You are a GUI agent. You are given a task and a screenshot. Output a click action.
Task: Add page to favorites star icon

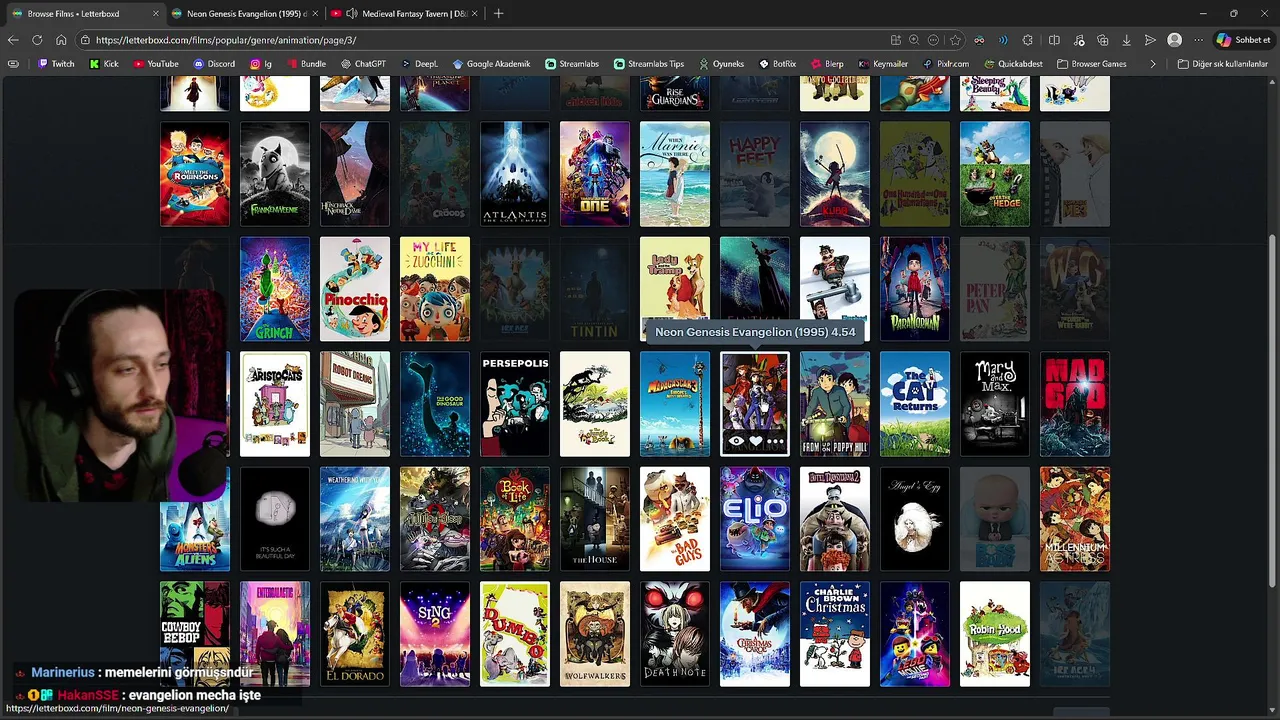(x=955, y=40)
